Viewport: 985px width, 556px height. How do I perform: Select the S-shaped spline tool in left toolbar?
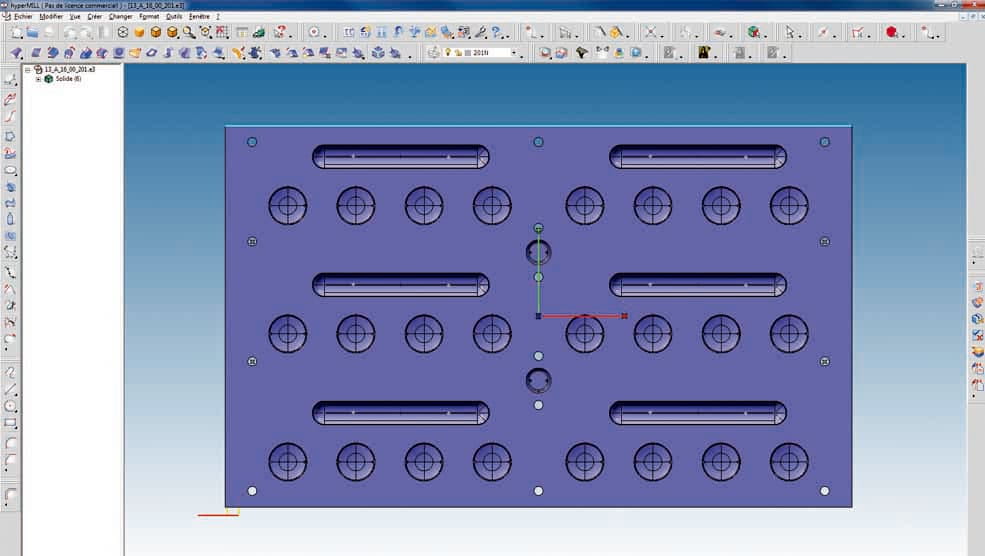click(10, 373)
